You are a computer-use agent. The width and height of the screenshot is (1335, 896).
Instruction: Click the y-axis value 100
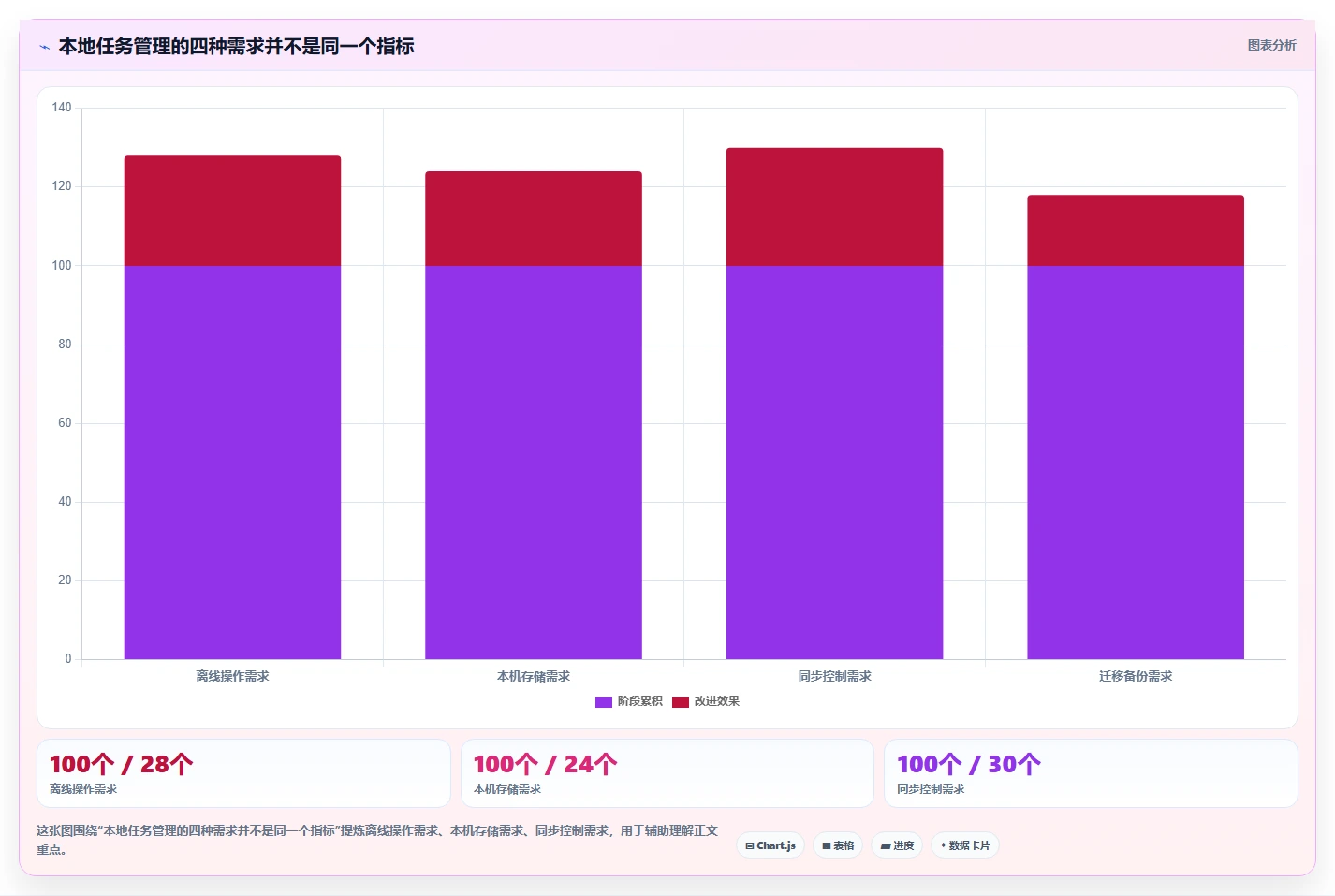(62, 266)
